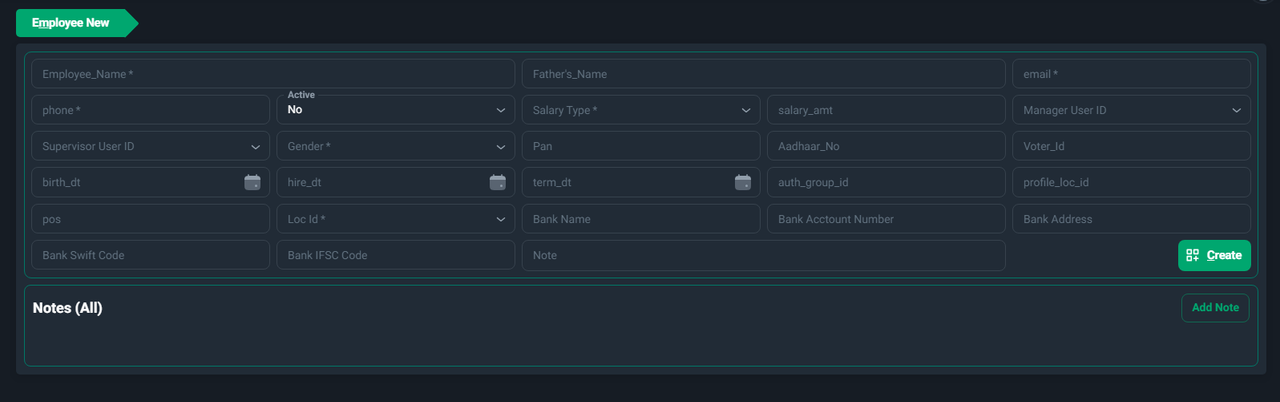Click into the Father's_Name field

(x=764, y=74)
